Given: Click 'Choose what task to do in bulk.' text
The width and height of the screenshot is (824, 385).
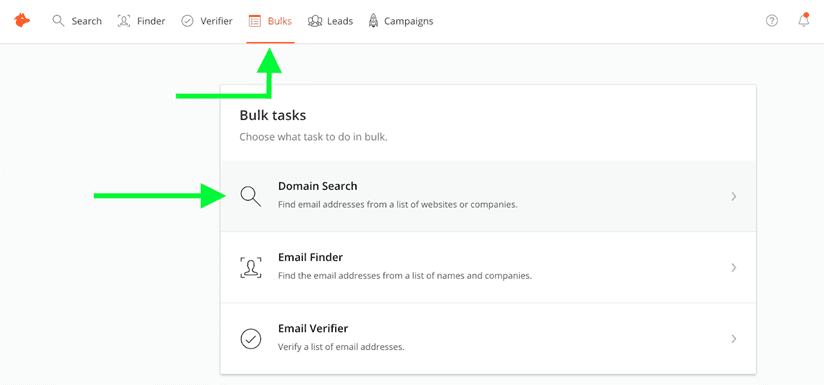Looking at the screenshot, I should [x=313, y=138].
